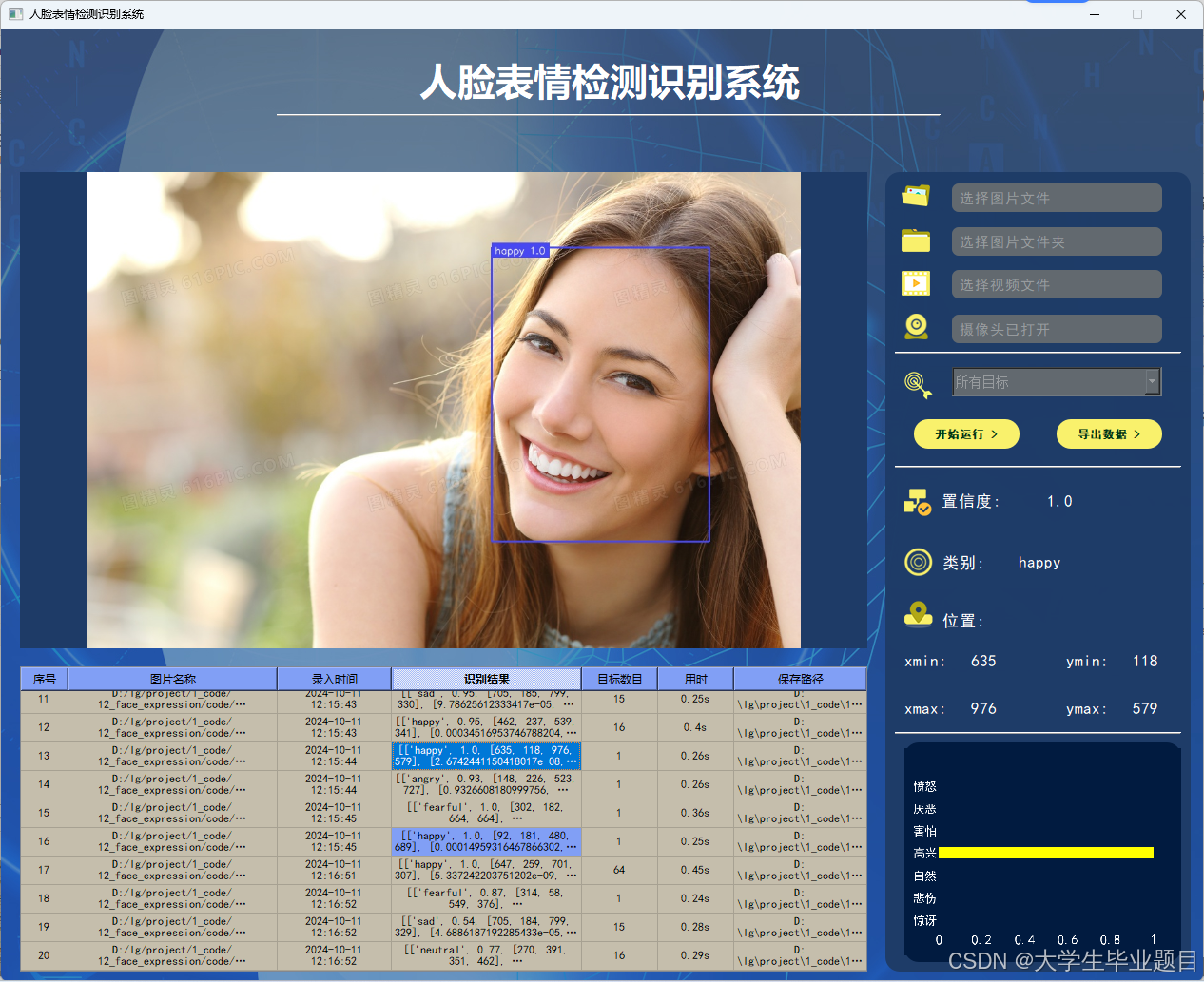Screen dimensions: 1204x982
Task: Click the target selection icon beside 所有目标
Action: [918, 384]
